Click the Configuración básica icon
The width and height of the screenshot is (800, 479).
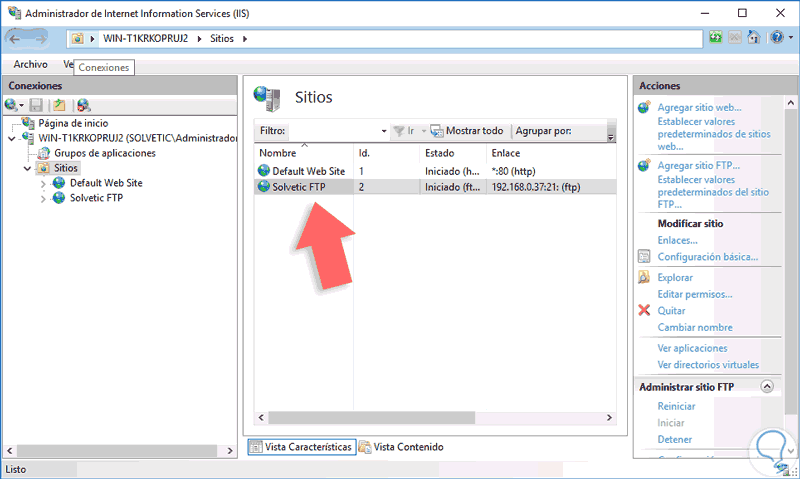click(x=644, y=256)
